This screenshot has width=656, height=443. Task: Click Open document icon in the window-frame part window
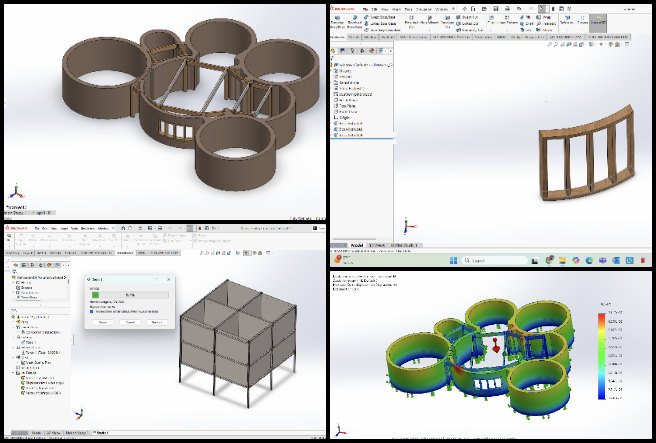pyautogui.click(x=484, y=8)
